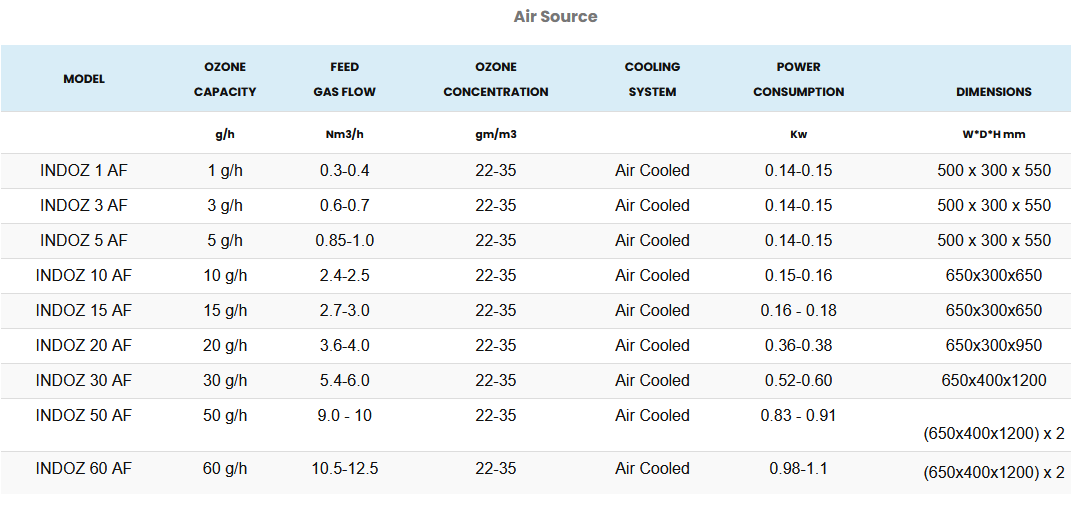Select the OZONE CONCENTRATION column header

[x=495, y=79]
